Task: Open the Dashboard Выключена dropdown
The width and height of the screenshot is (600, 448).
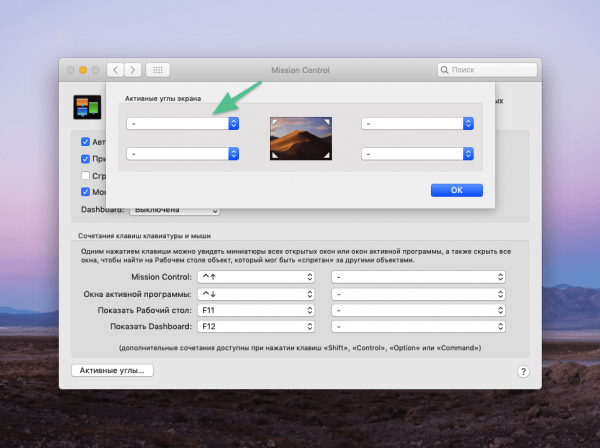Action: click(x=175, y=211)
